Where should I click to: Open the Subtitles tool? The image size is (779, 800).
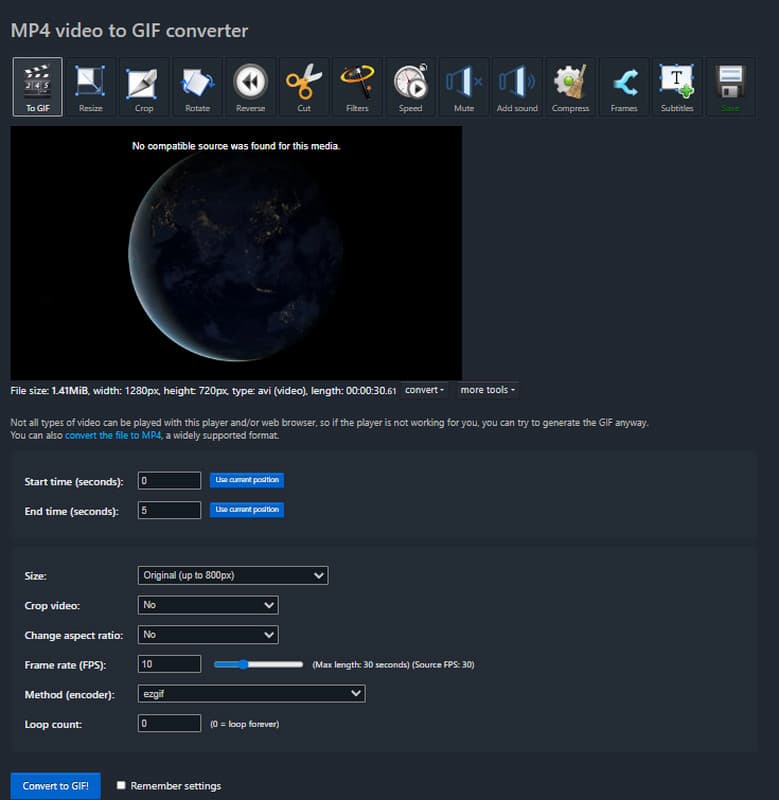click(677, 86)
